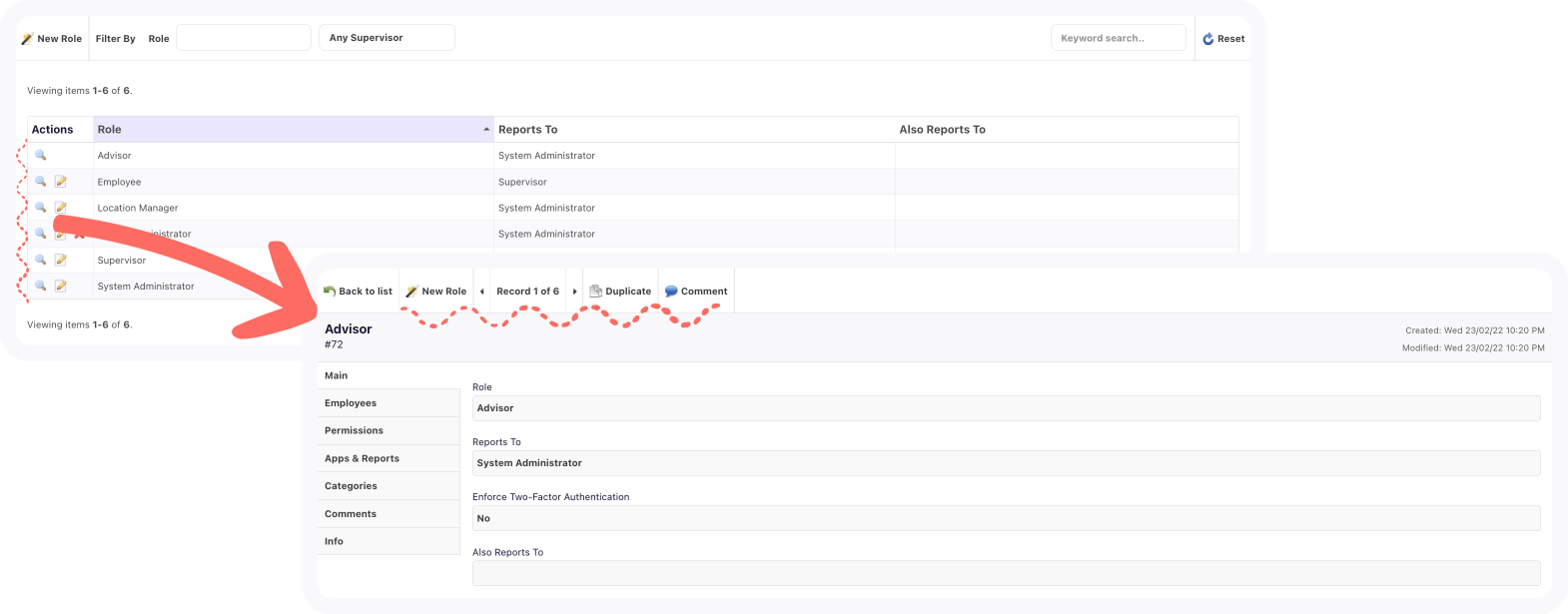Screen dimensions: 1568x614
Task: Open the Any Supervisor filter dropdown
Action: pos(387,38)
